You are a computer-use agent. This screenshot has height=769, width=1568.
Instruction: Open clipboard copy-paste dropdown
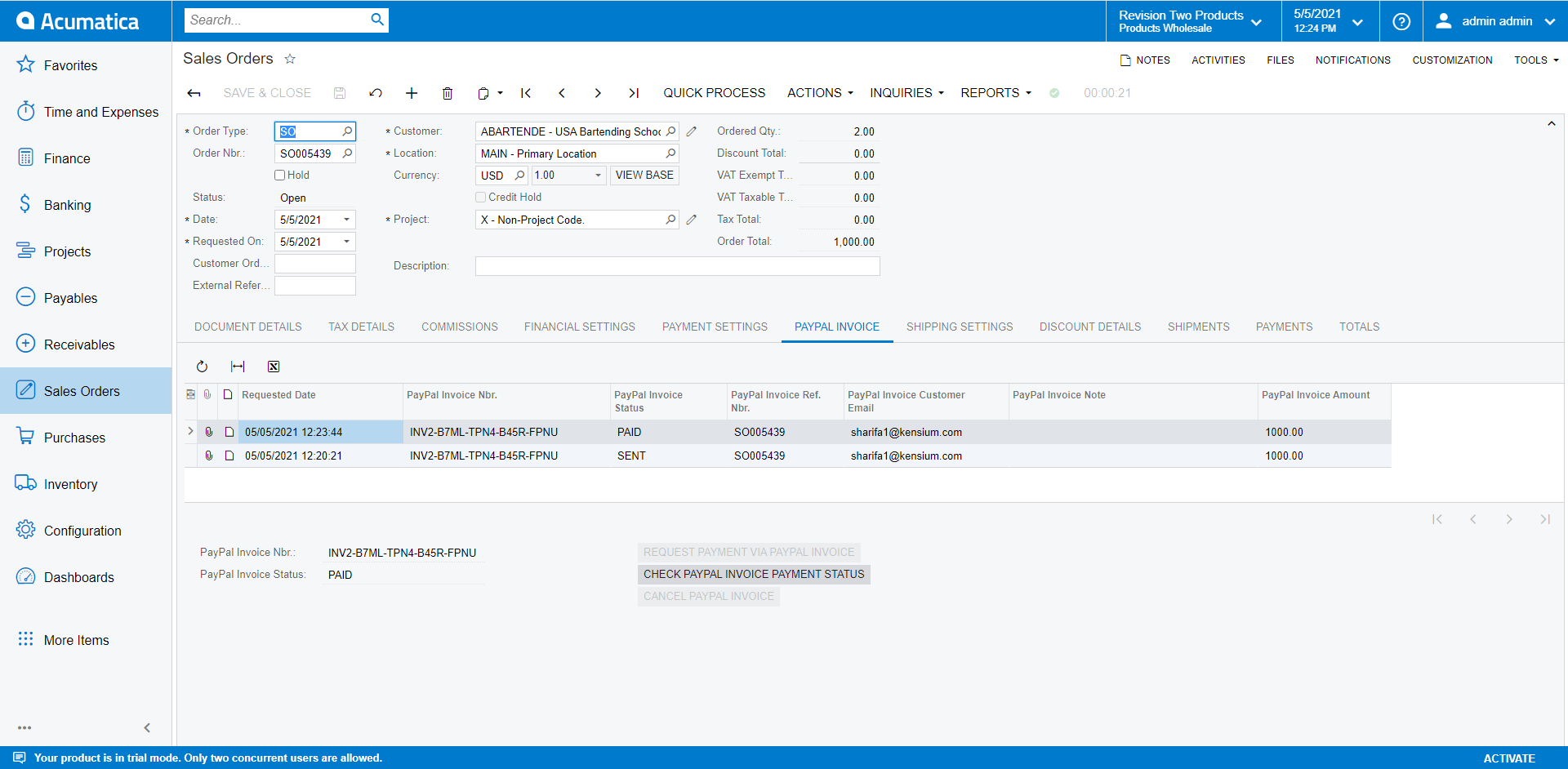pos(490,93)
